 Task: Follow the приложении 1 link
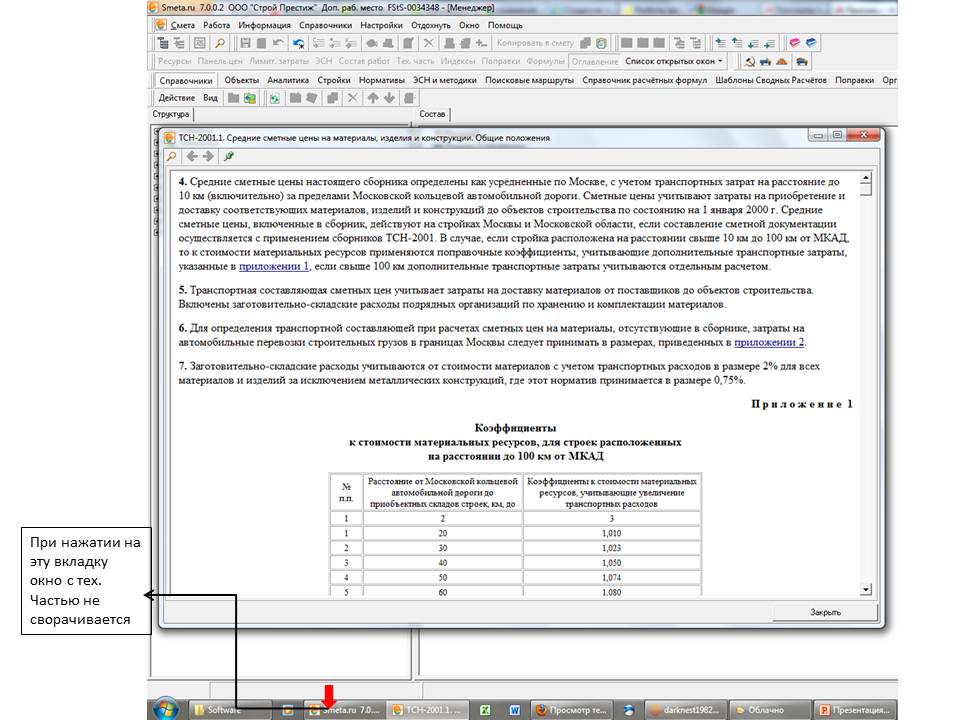[274, 266]
